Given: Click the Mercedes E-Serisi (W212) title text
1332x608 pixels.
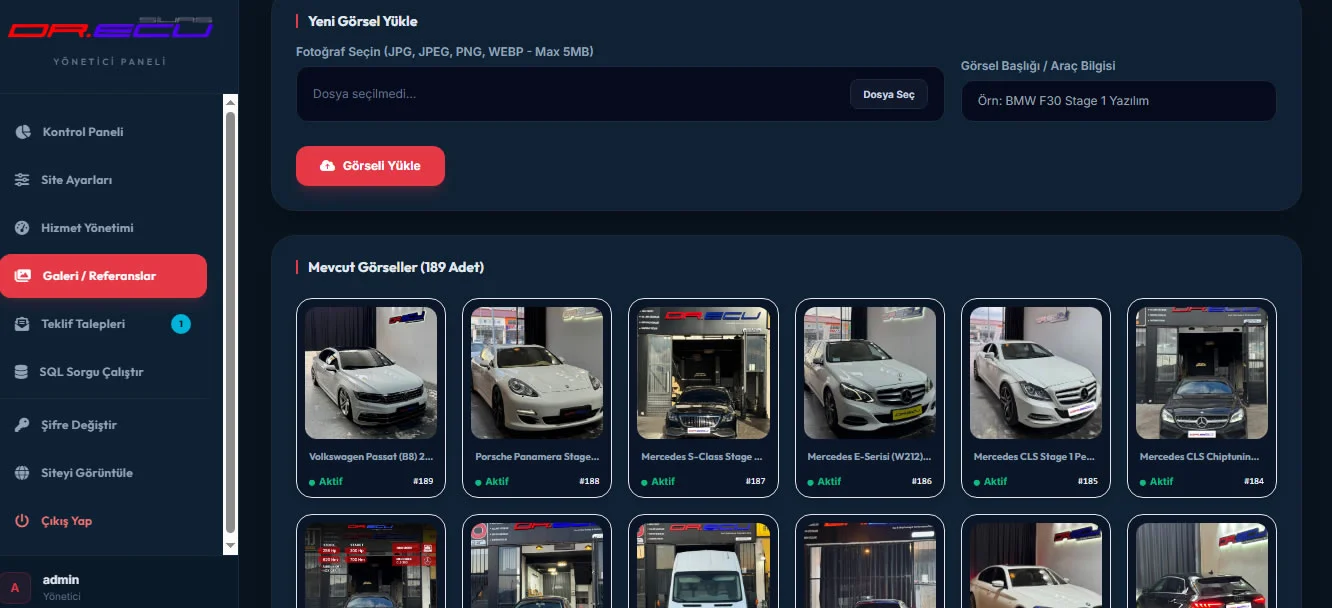Looking at the screenshot, I should coord(869,457).
